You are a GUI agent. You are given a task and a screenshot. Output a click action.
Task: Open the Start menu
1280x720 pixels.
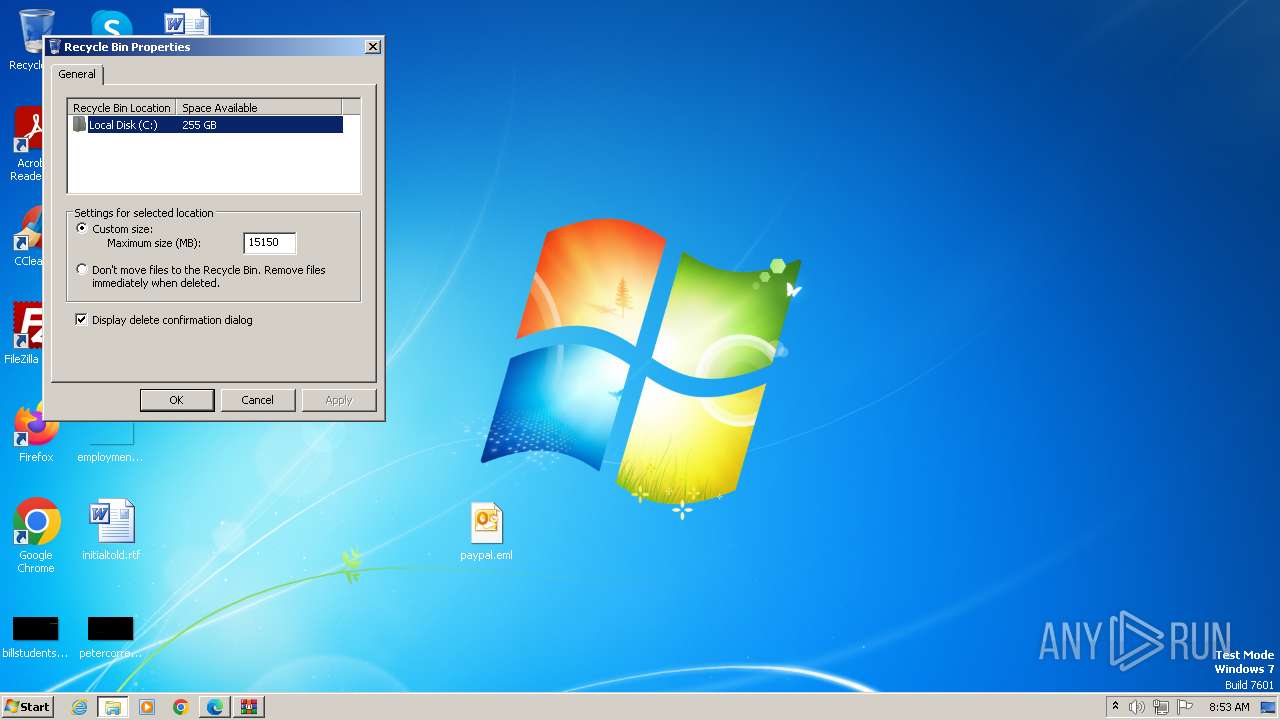point(27,707)
